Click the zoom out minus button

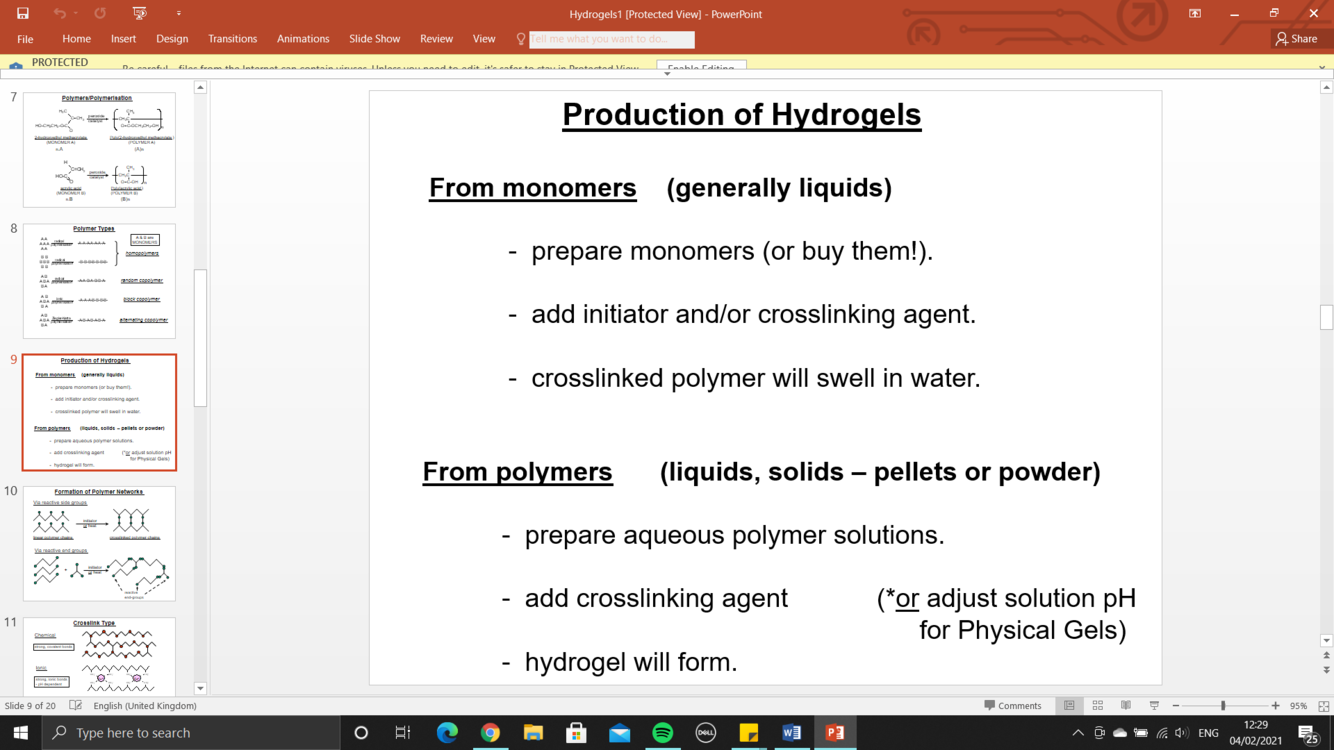click(1175, 706)
